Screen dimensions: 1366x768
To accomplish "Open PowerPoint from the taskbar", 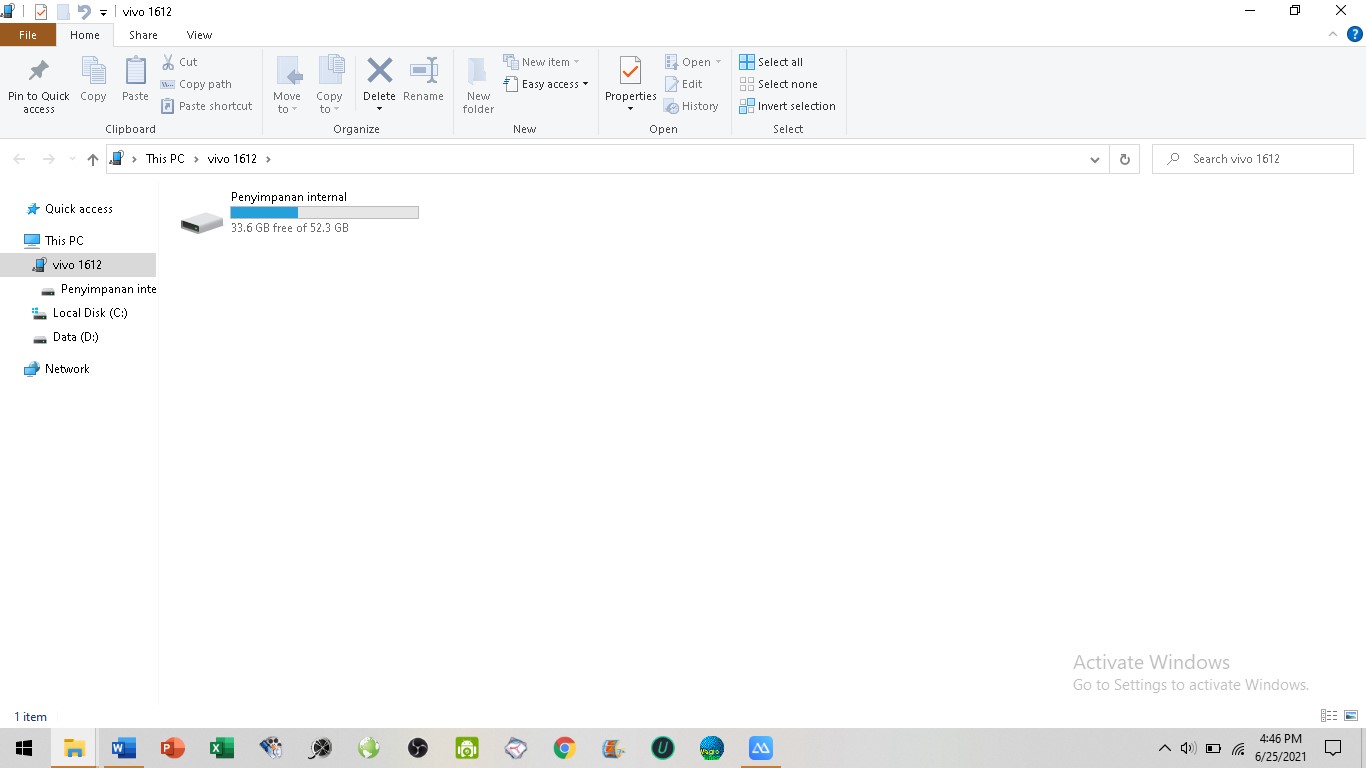I will pos(173,748).
